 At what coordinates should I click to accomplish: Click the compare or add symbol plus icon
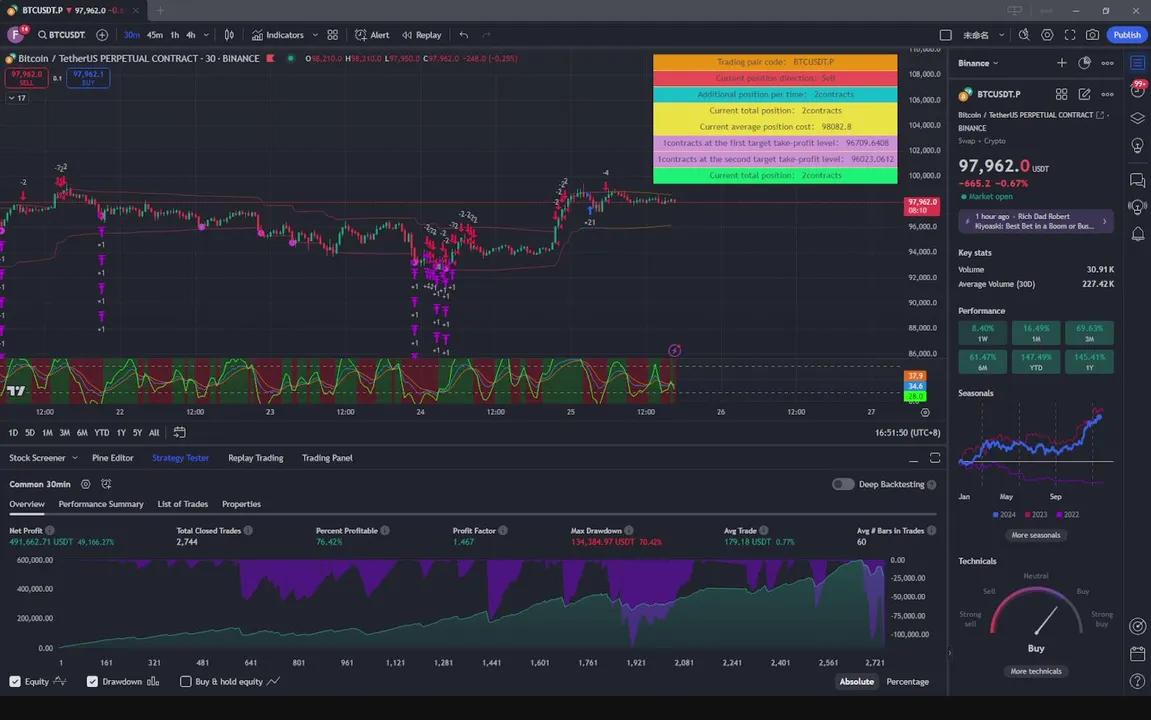click(102, 34)
